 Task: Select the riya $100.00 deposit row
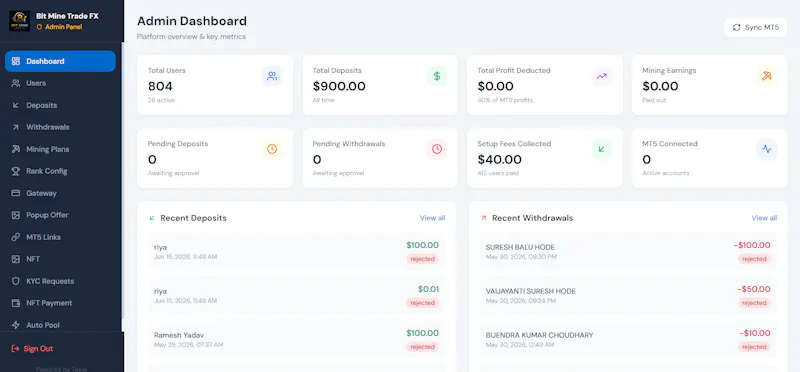click(x=296, y=252)
